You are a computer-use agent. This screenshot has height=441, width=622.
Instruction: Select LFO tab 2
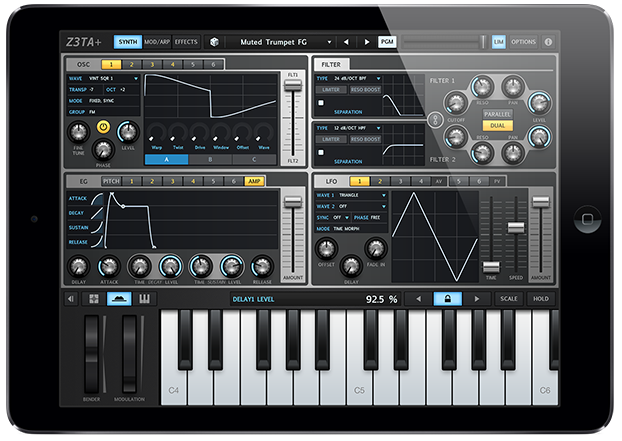(380, 181)
